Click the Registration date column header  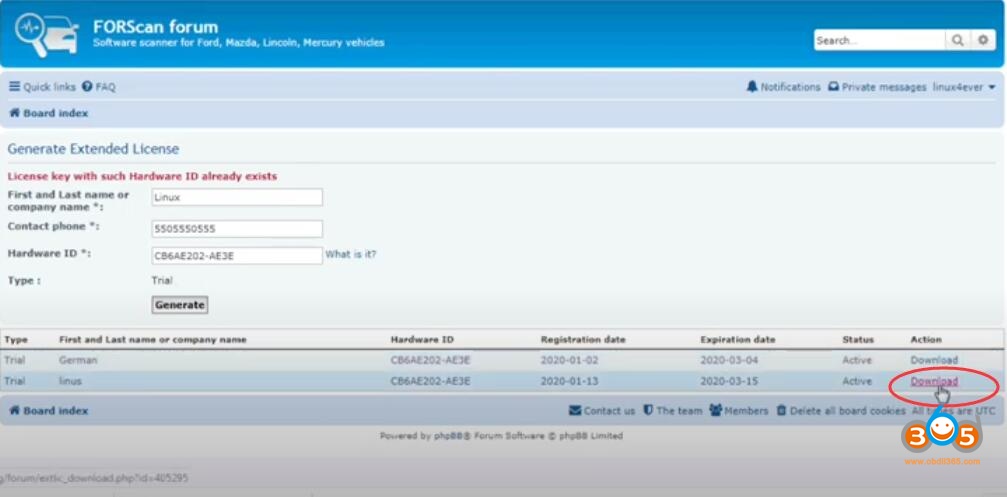tap(582, 339)
